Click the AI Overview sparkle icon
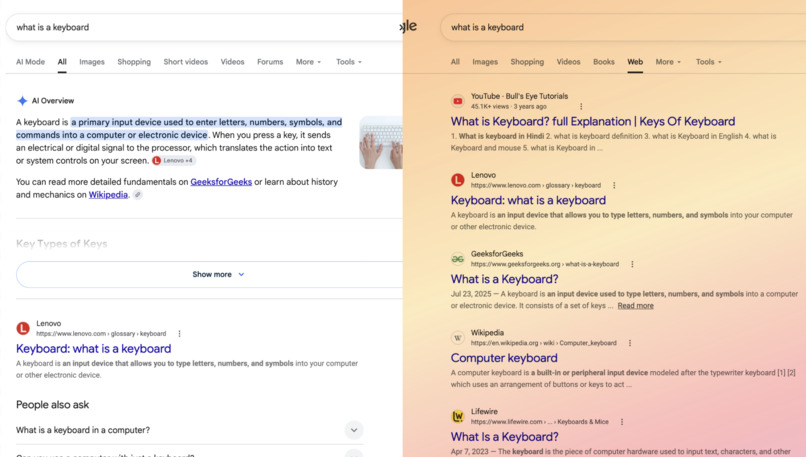806x457 pixels. tap(22, 101)
